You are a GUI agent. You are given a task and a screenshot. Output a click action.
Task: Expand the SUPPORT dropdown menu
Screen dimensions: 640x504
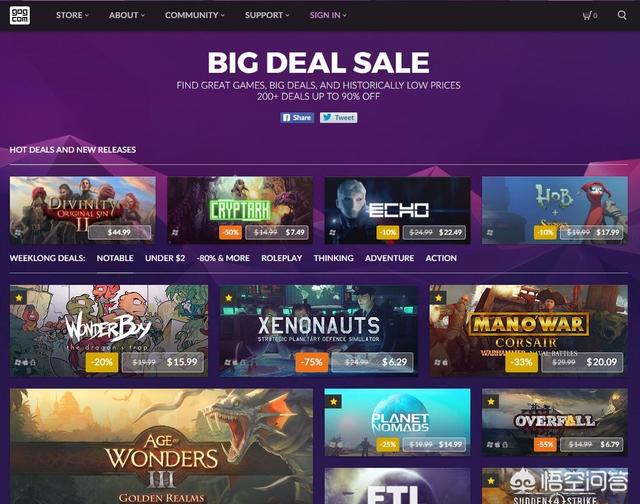(267, 15)
